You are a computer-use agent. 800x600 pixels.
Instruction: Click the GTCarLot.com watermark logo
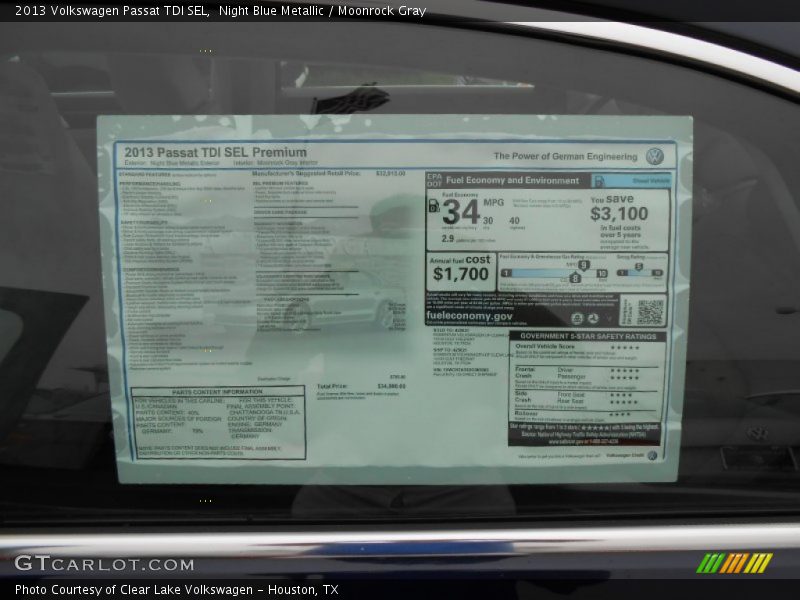pos(104,564)
